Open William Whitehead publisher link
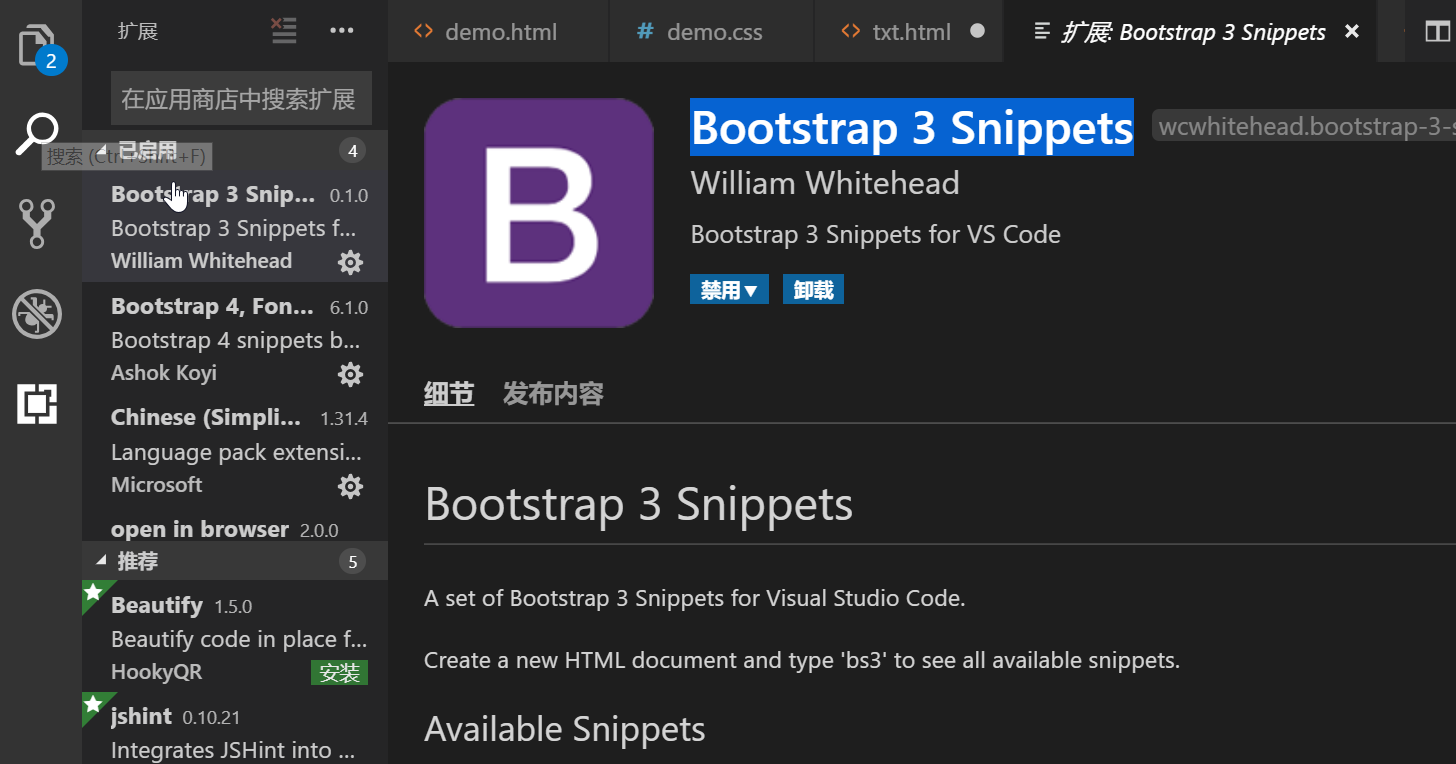This screenshot has width=1456, height=764. point(825,183)
